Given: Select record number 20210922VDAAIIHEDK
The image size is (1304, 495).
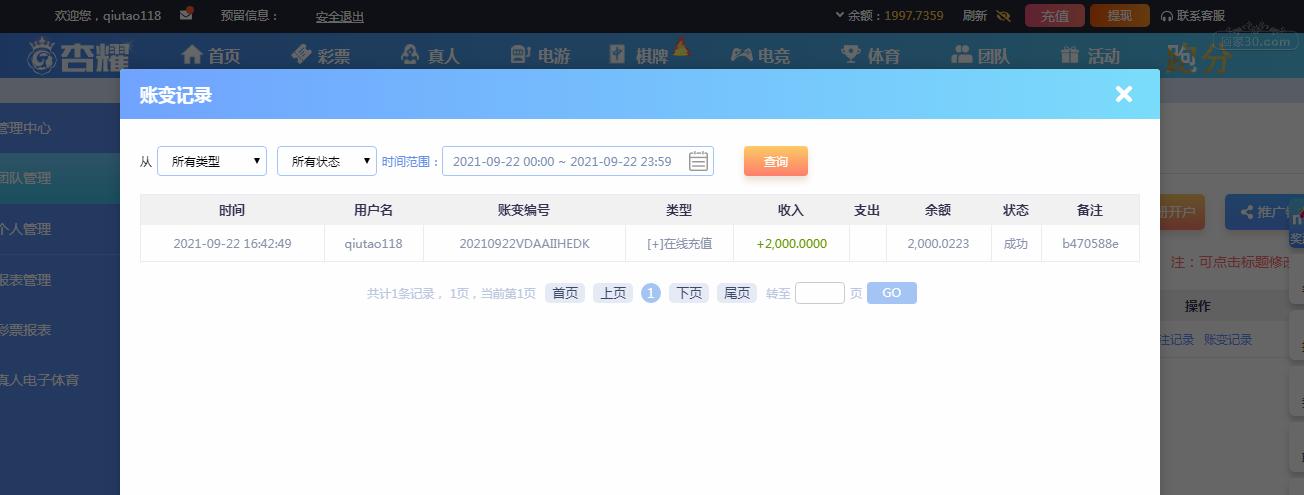Looking at the screenshot, I should (524, 243).
